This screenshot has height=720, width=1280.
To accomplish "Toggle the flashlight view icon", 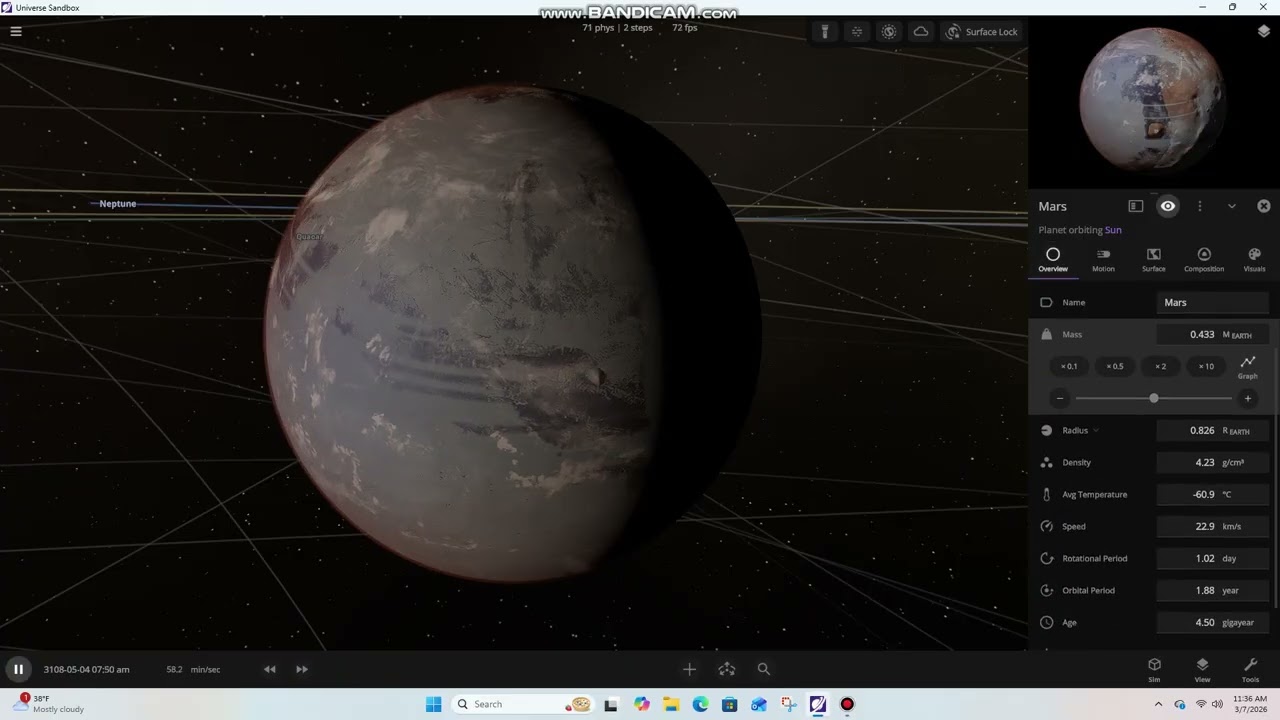I will [x=825, y=32].
